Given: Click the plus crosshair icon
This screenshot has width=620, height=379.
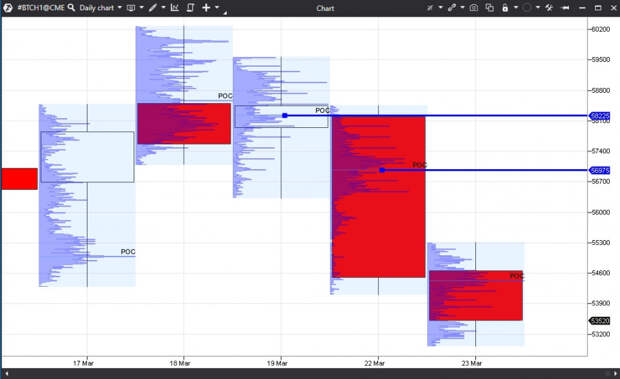Looking at the screenshot, I should [x=206, y=8].
